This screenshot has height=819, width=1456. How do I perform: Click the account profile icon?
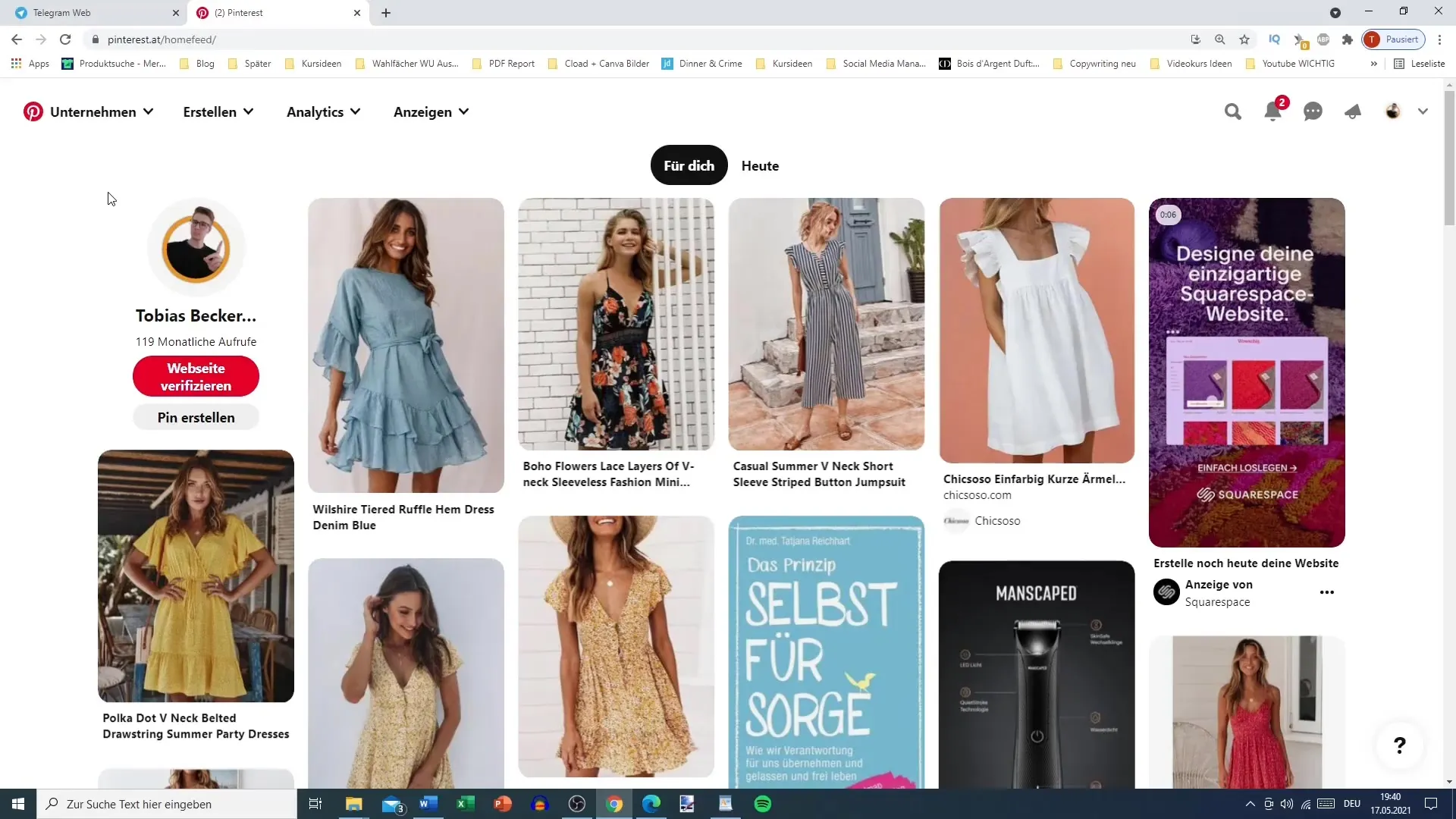tap(1393, 111)
